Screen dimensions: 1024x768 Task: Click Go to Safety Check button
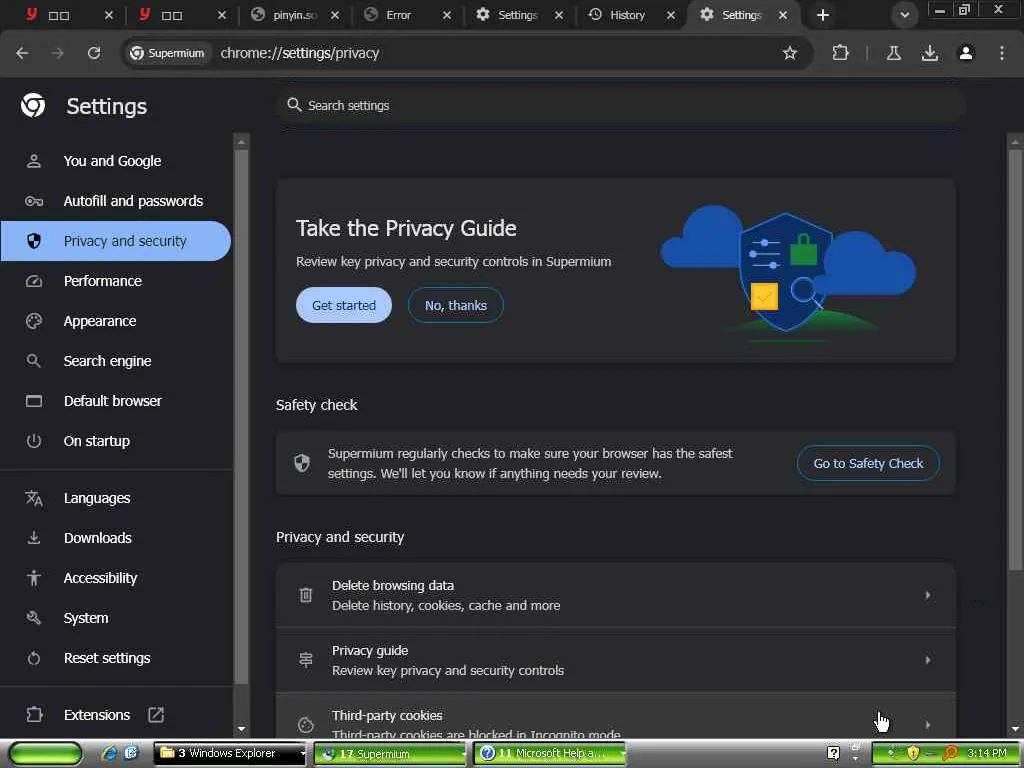pyautogui.click(x=868, y=463)
